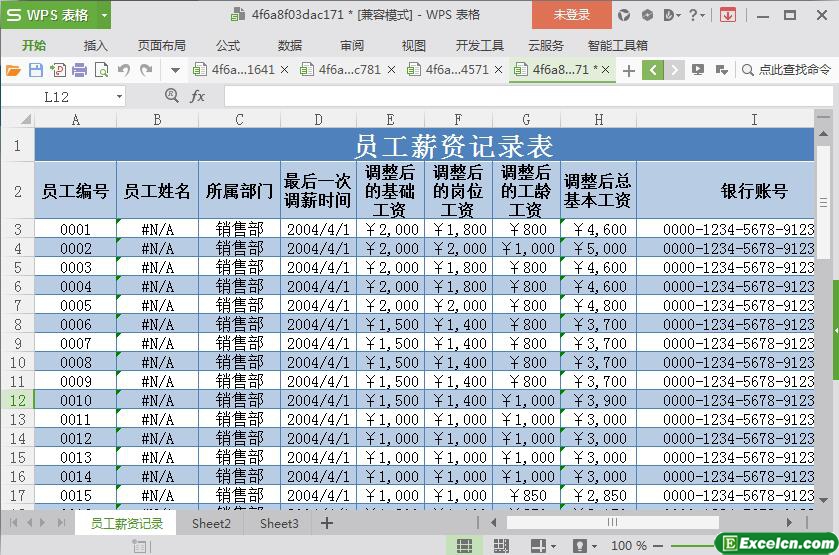The height and width of the screenshot is (555, 839).
Task: Click the print icon in toolbar
Action: tap(79, 70)
